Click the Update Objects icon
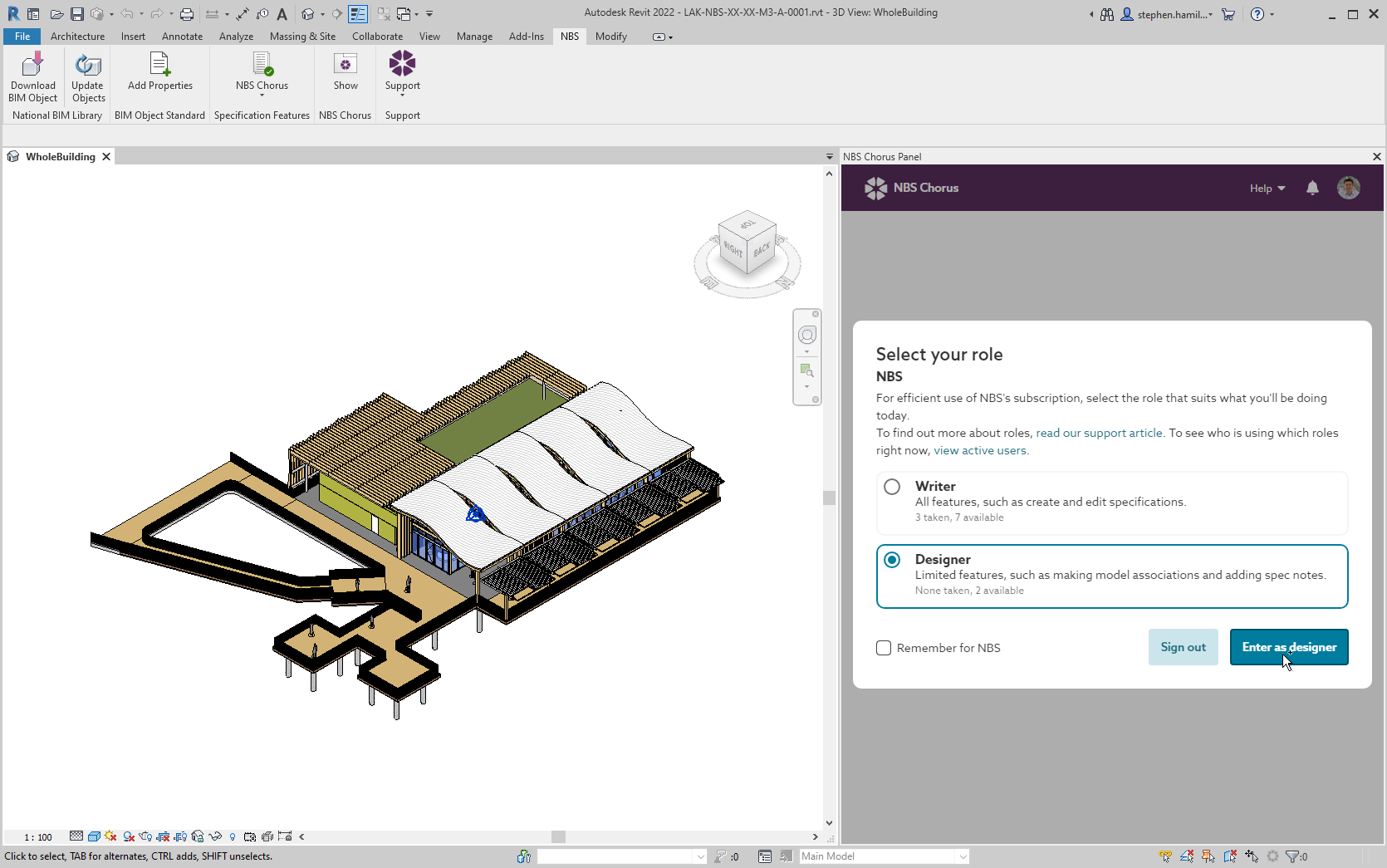The image size is (1387, 868). pos(87,64)
